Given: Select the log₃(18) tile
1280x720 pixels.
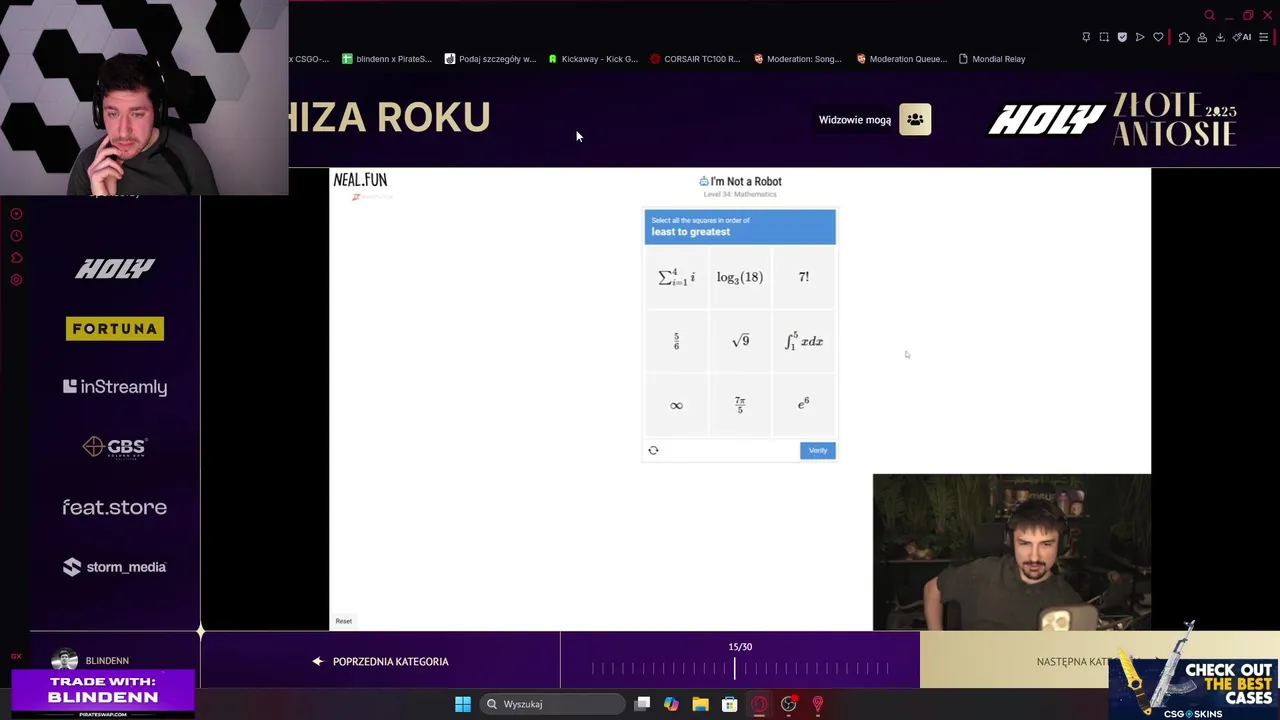Looking at the screenshot, I should click(x=740, y=277).
